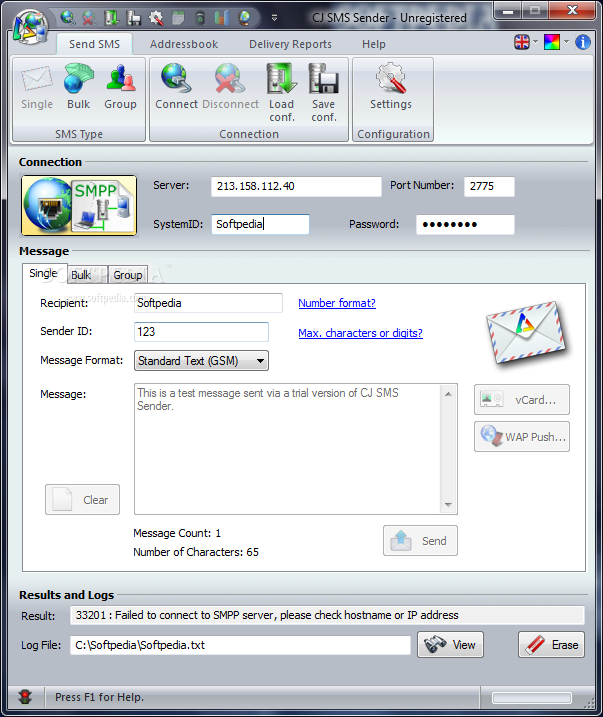The image size is (603, 717).
Task: Click the Clear message button
Action: pyautogui.click(x=82, y=499)
